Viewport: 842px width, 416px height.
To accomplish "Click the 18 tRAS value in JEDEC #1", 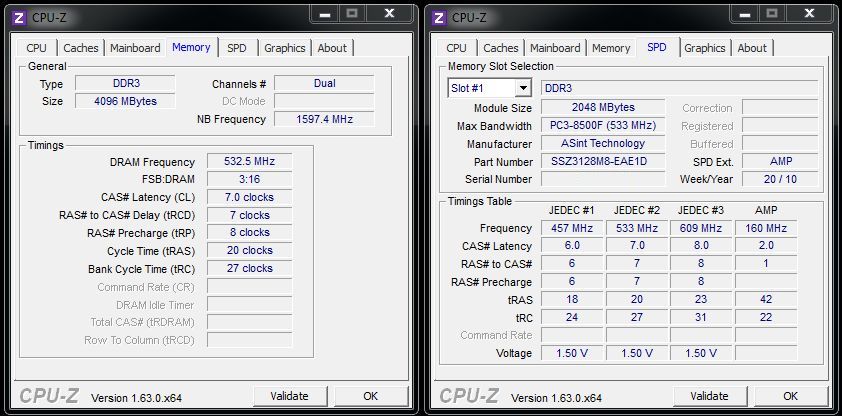I will coord(572,299).
